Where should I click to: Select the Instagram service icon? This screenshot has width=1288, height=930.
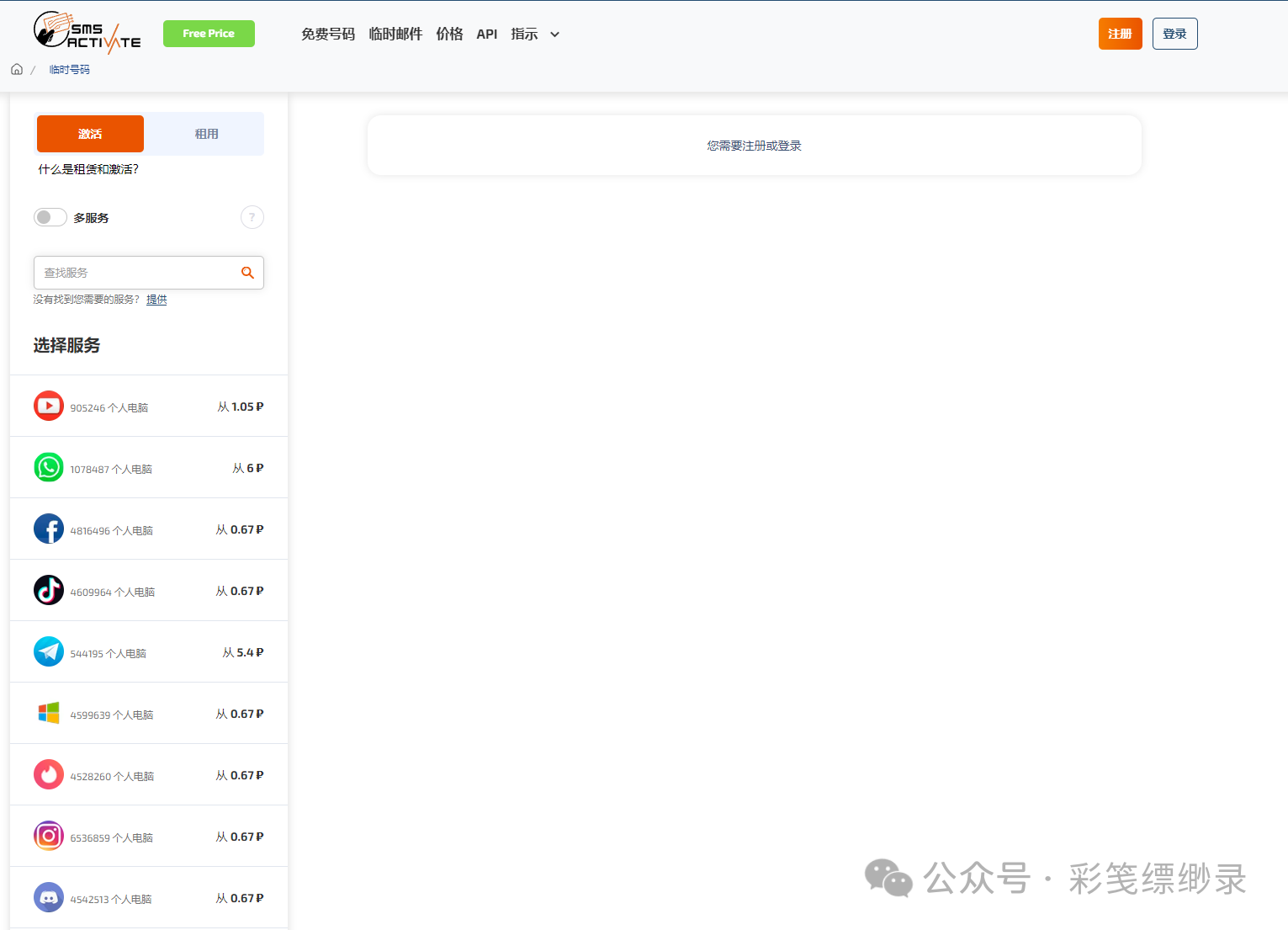pos(49,836)
